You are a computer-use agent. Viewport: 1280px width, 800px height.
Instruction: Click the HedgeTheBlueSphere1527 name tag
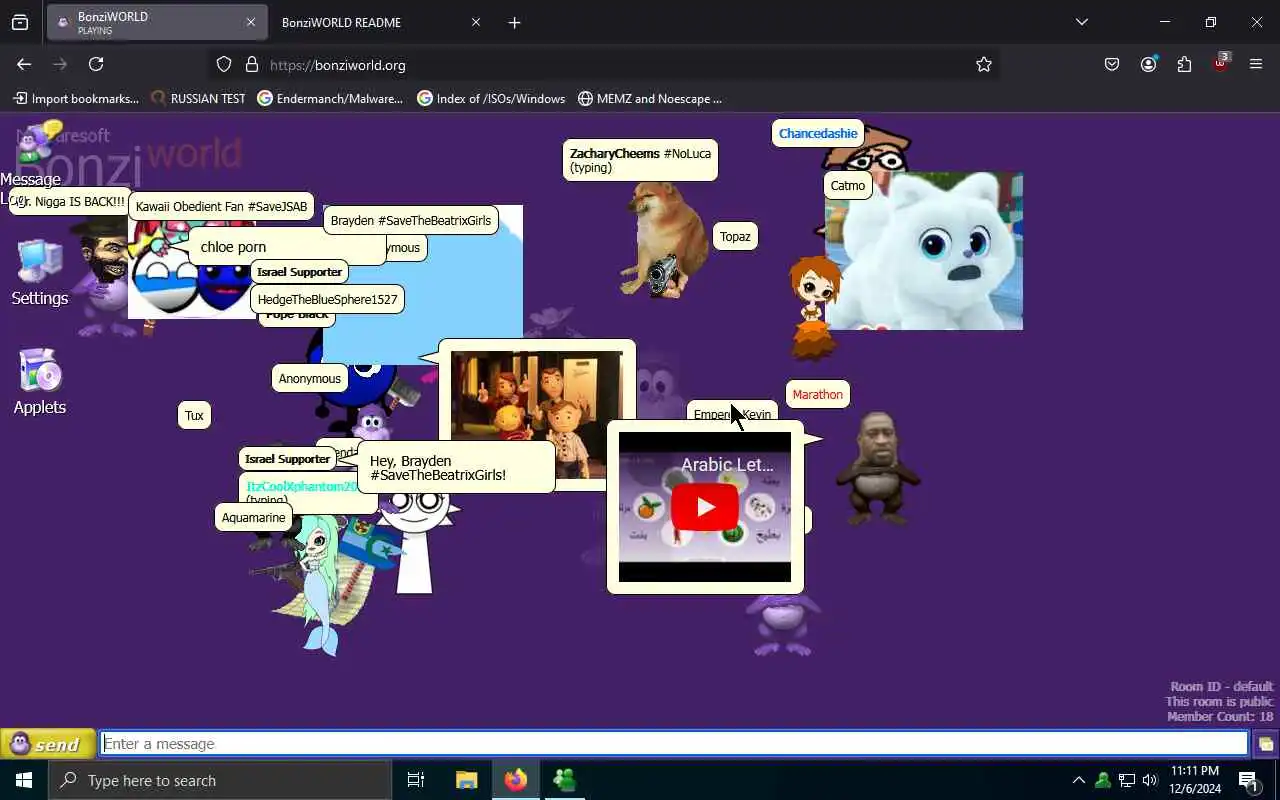327,299
